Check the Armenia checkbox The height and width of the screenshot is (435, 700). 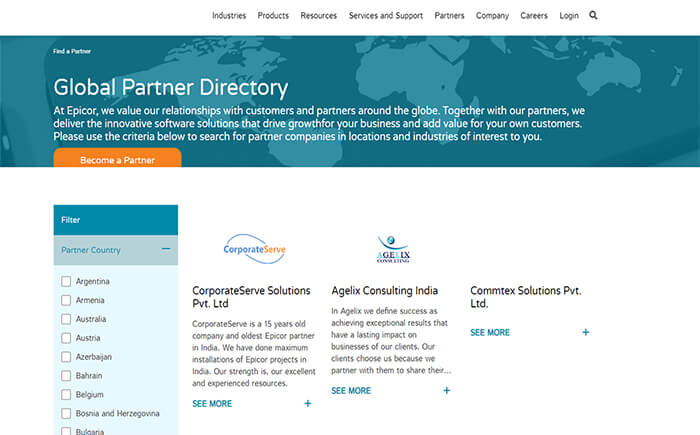66,300
